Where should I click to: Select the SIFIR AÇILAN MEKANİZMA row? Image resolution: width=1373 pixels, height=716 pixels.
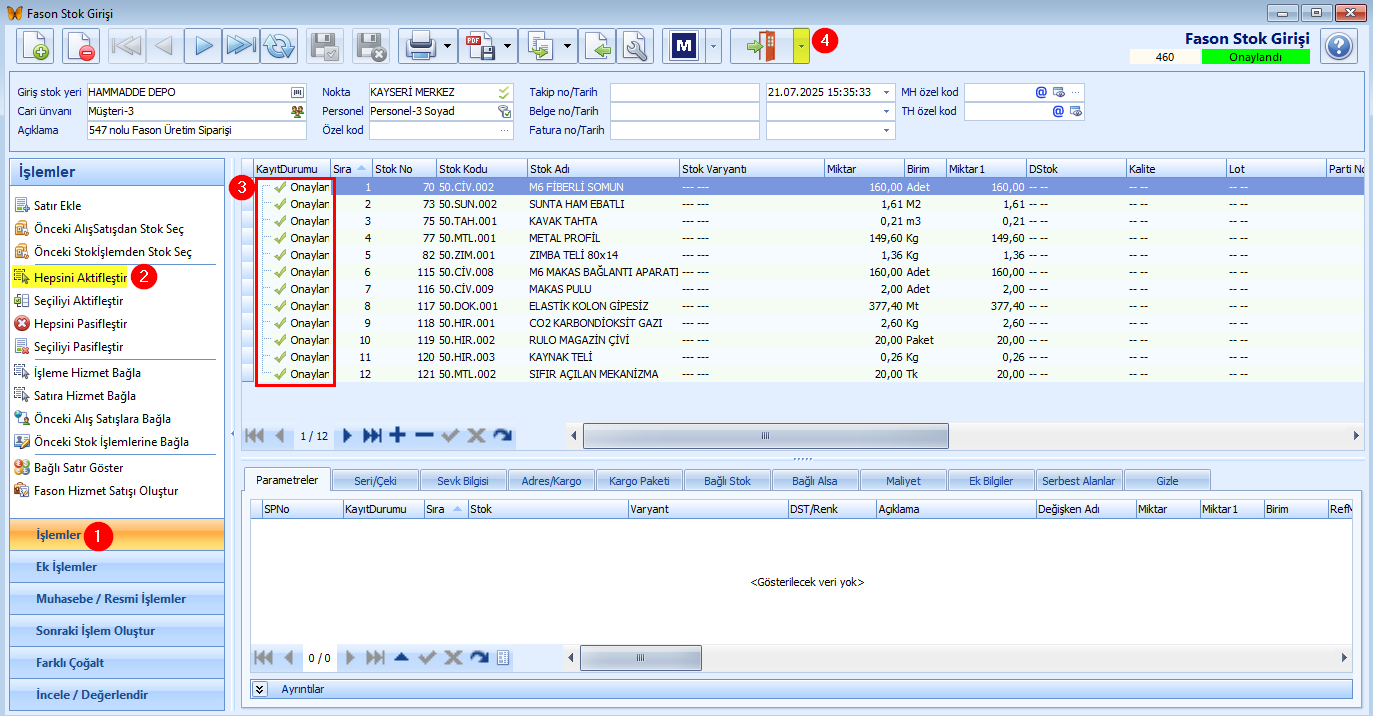click(x=802, y=374)
